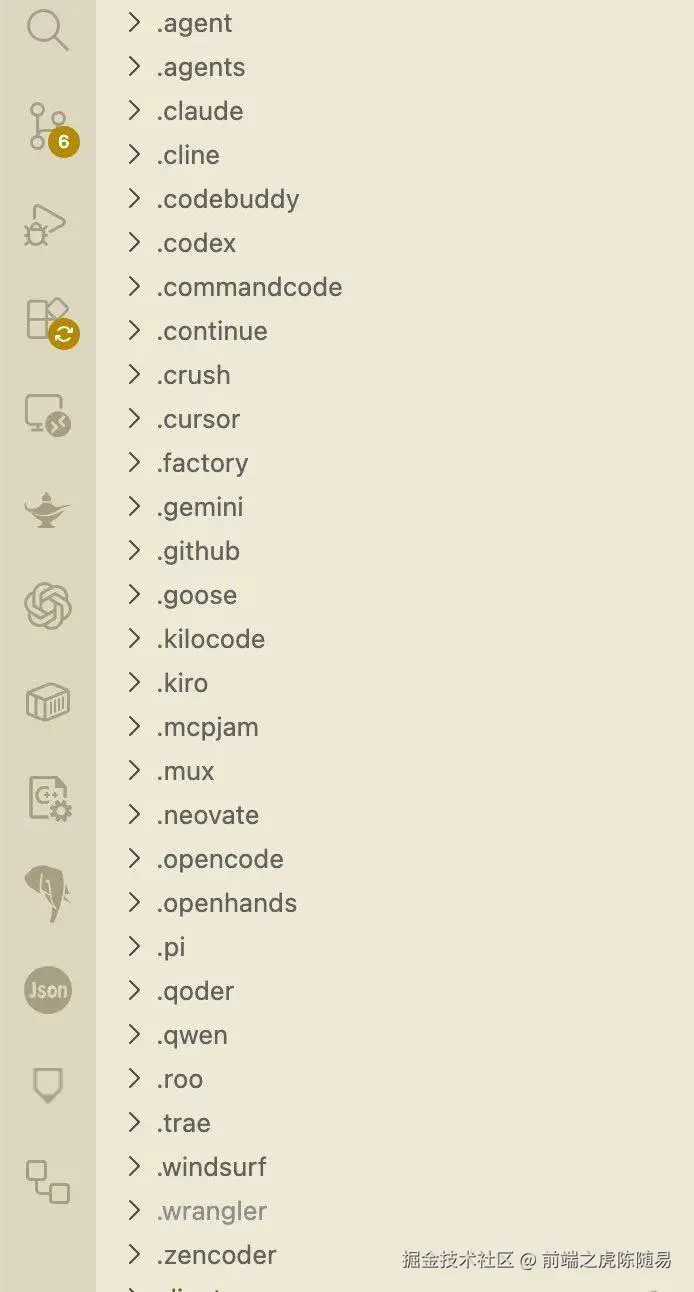
Task: Open the PostgreSQL elephant icon
Action: tap(47, 893)
